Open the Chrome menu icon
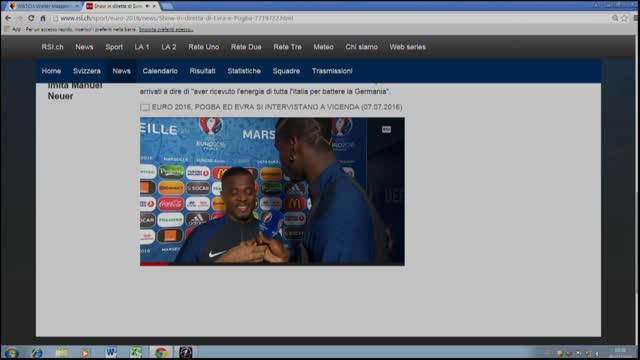 pyautogui.click(x=636, y=18)
